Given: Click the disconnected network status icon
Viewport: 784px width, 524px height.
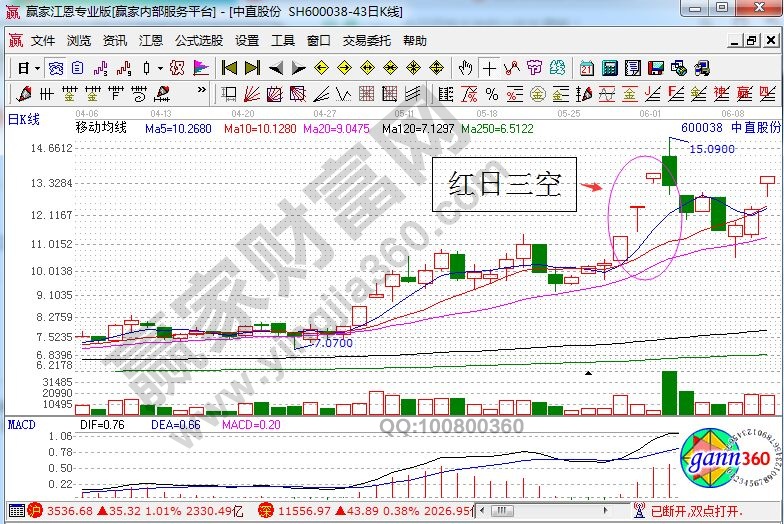Looking at the screenshot, I should tap(637, 511).
